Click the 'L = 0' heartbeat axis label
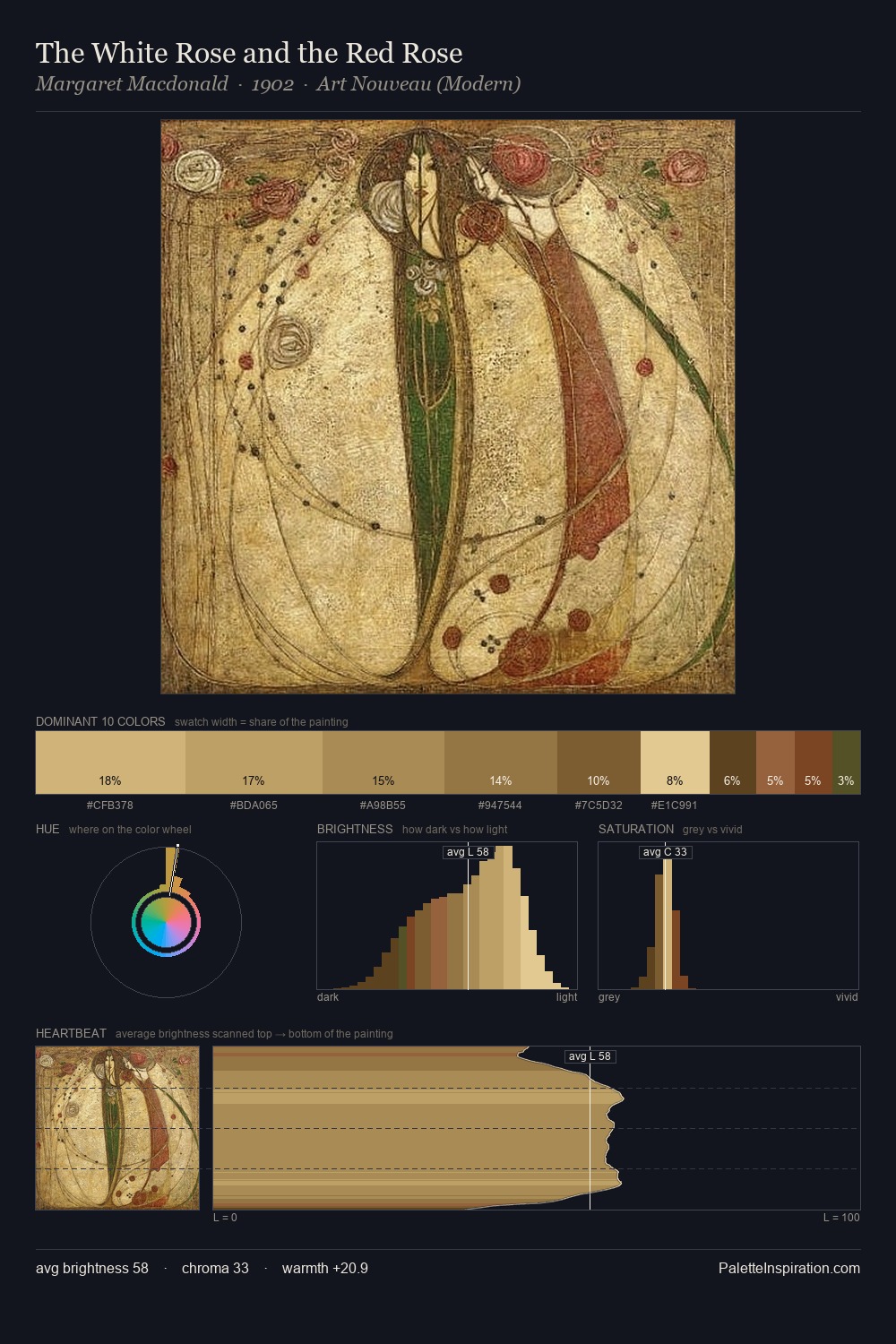The width and height of the screenshot is (896, 1344). click(x=225, y=1217)
